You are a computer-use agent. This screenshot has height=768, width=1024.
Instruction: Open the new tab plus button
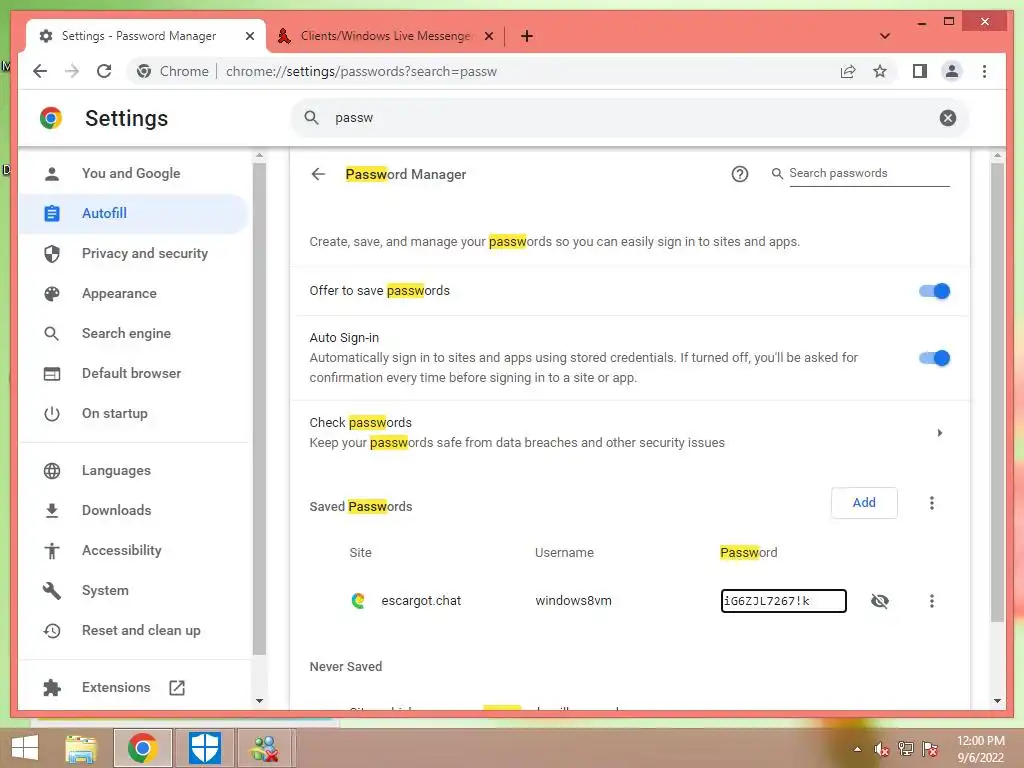(x=527, y=36)
